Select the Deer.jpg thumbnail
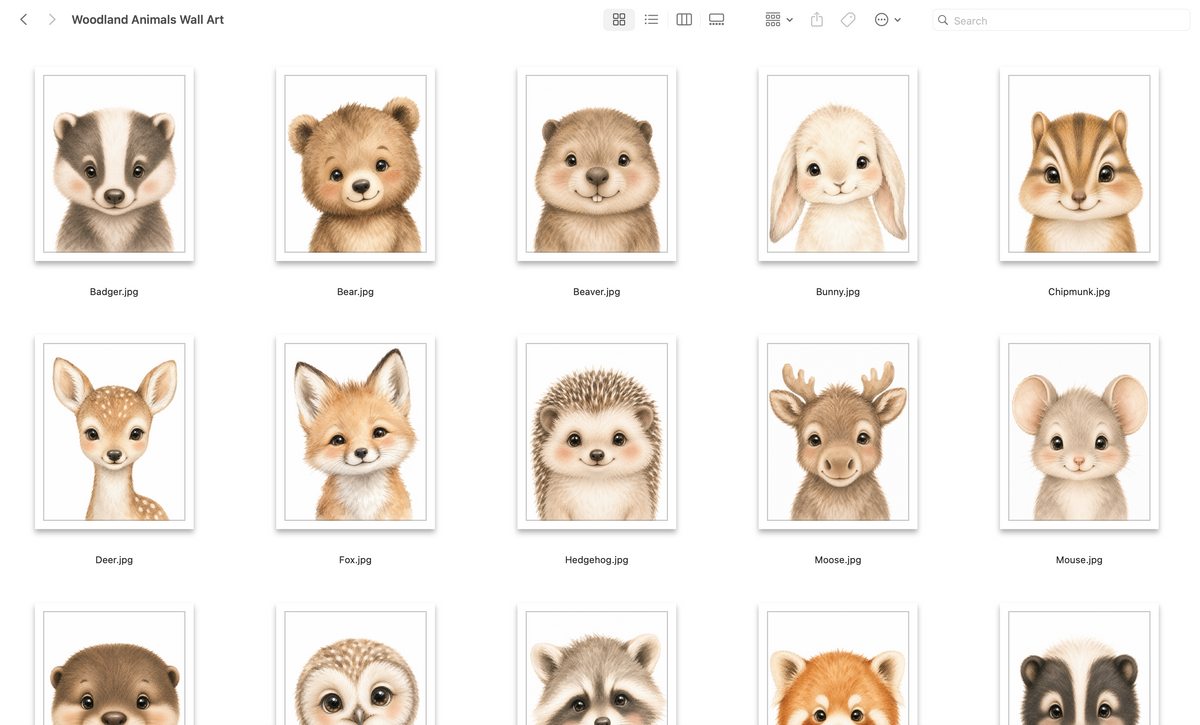Viewport: 1200px width, 725px height. click(x=114, y=432)
